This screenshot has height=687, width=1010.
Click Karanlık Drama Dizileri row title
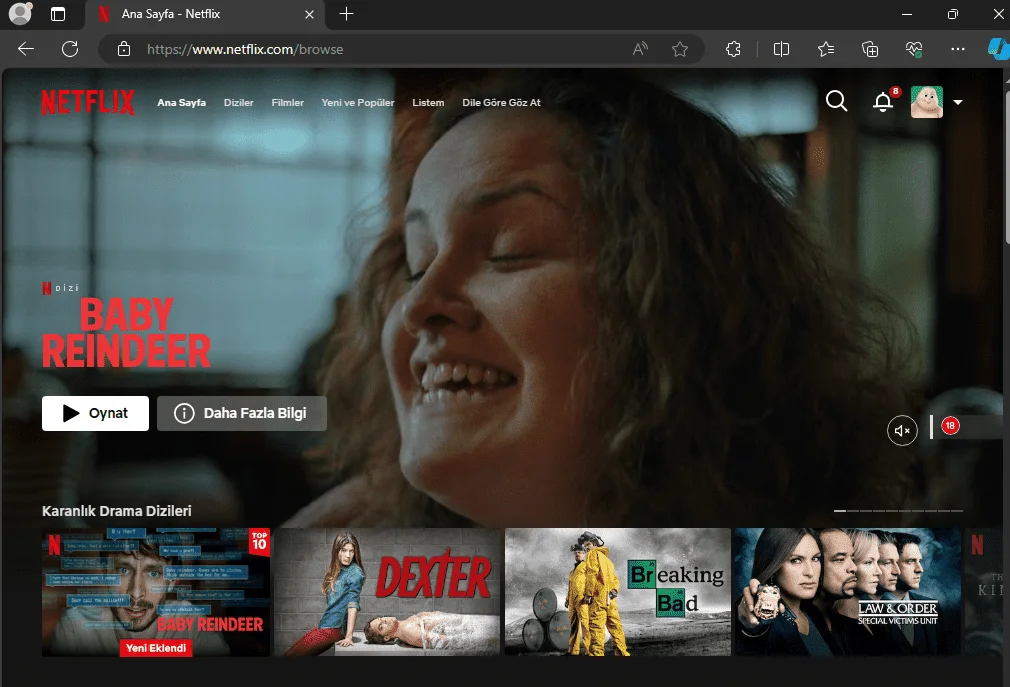(117, 511)
